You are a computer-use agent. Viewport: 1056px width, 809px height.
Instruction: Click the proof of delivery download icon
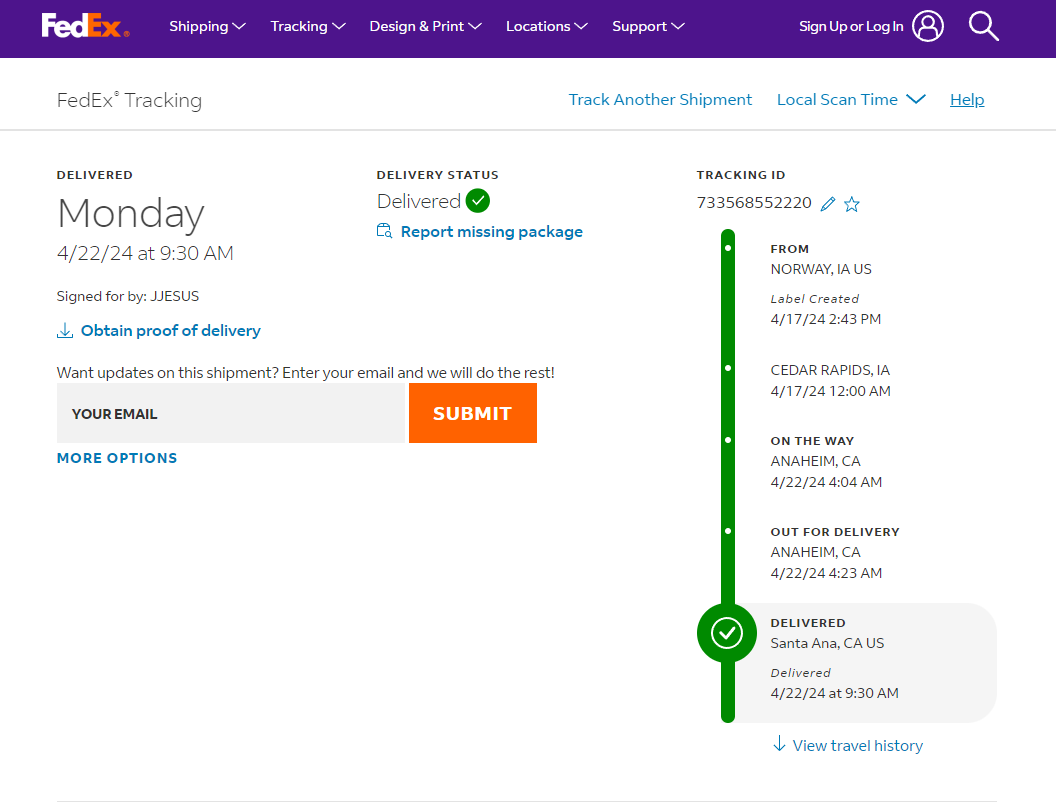[x=65, y=331]
